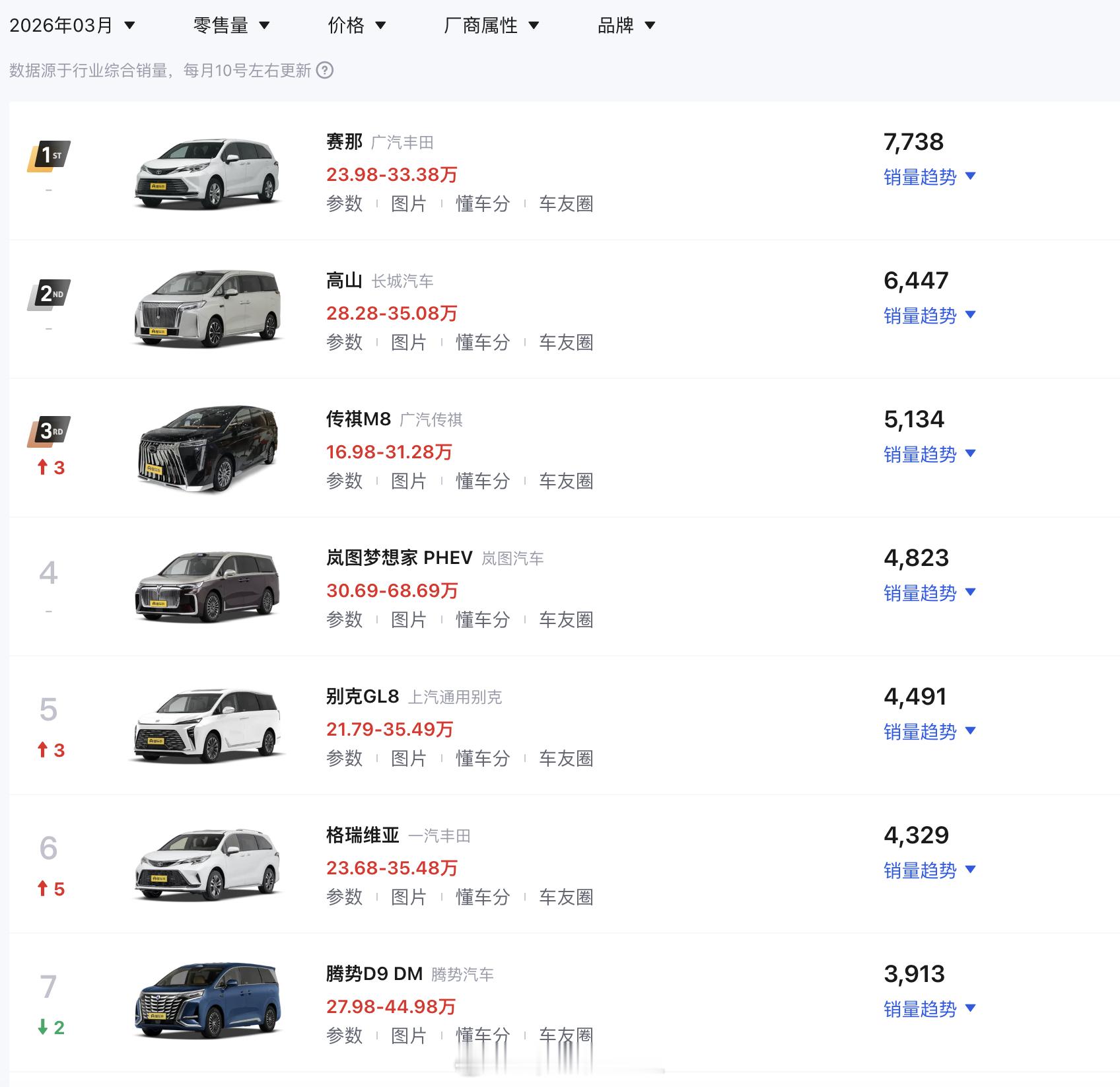Click the 岚图梦想家 PHEV car thumbnail

tap(208, 586)
